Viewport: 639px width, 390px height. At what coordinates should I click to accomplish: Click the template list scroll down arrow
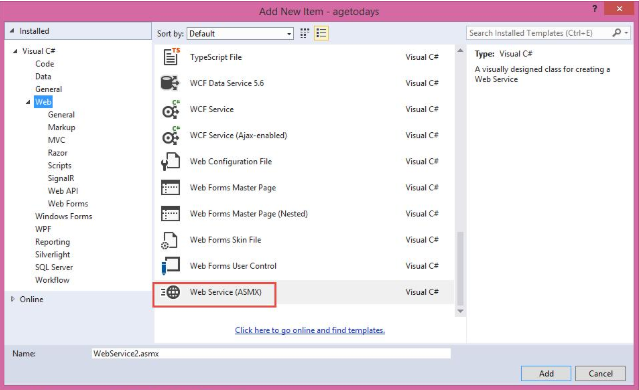click(x=460, y=311)
